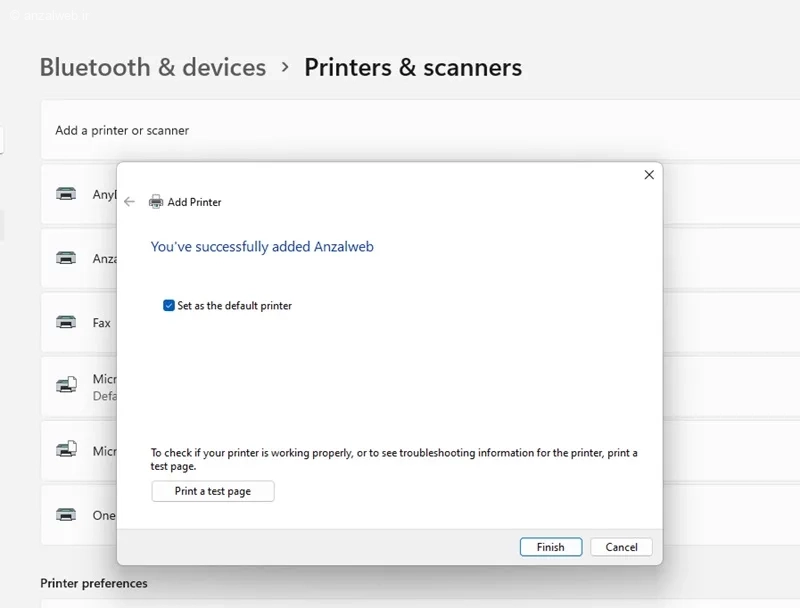800x608 pixels.
Task: Select the default Microsoft printer icon
Action: click(x=66, y=385)
